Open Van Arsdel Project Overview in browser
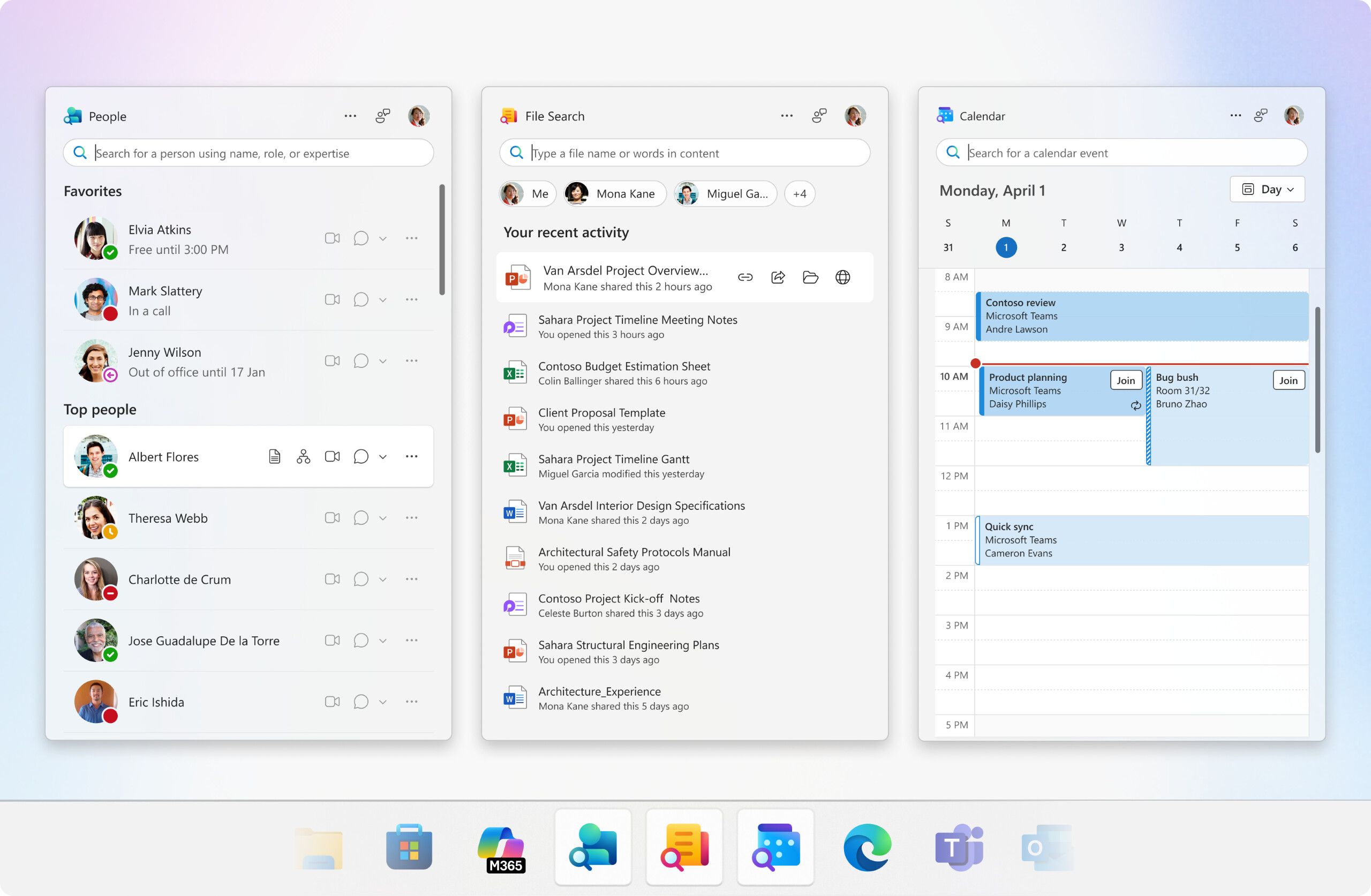This screenshot has width=1371, height=896. coord(843,277)
